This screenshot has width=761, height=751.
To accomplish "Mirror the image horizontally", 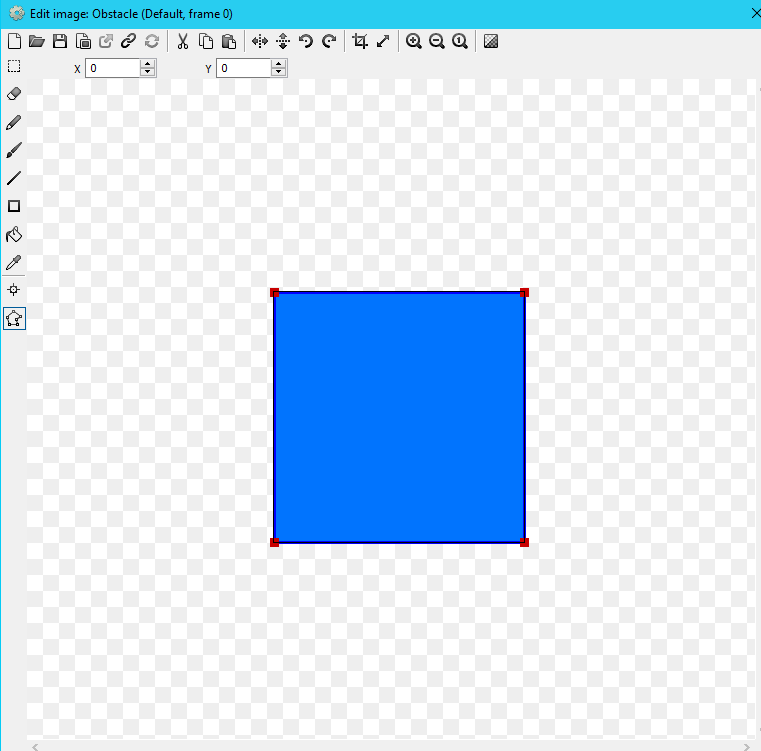I will tap(260, 41).
